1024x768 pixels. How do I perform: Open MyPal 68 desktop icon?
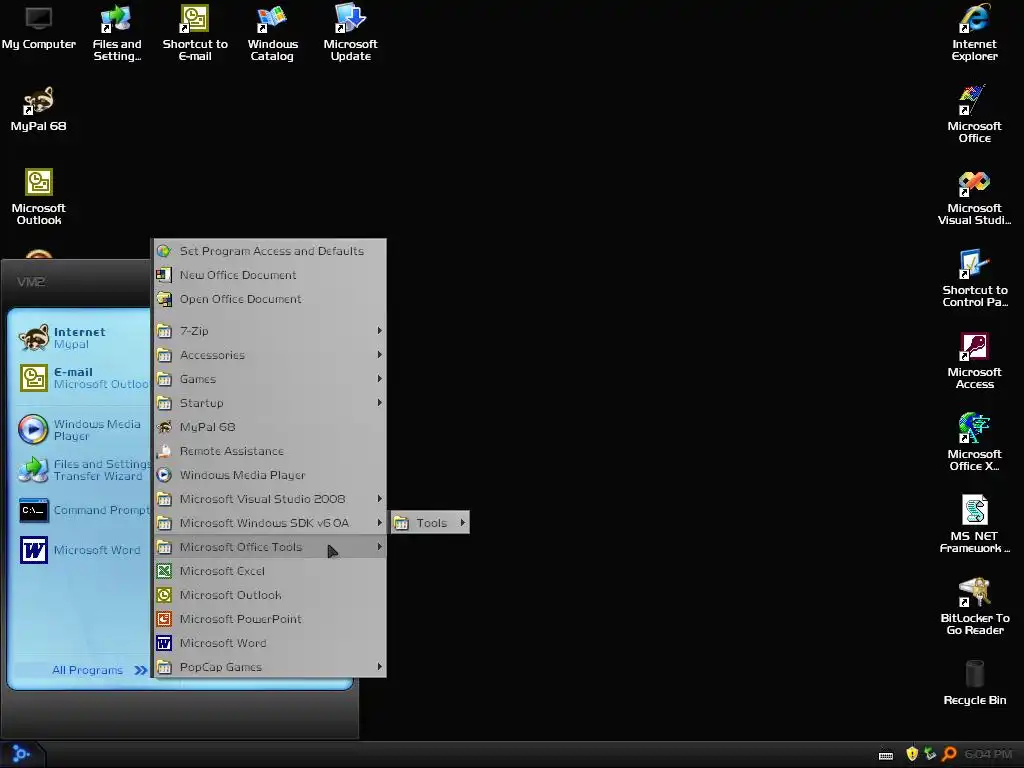click(x=39, y=109)
